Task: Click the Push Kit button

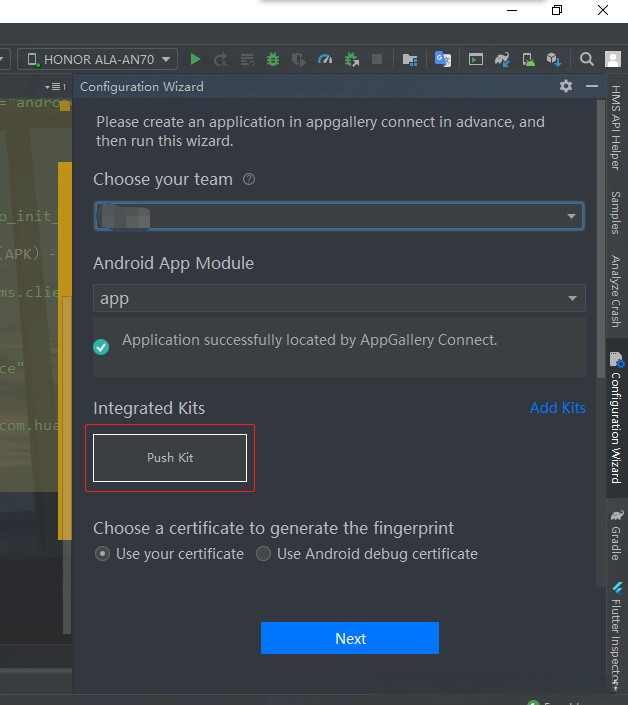Action: (x=170, y=458)
